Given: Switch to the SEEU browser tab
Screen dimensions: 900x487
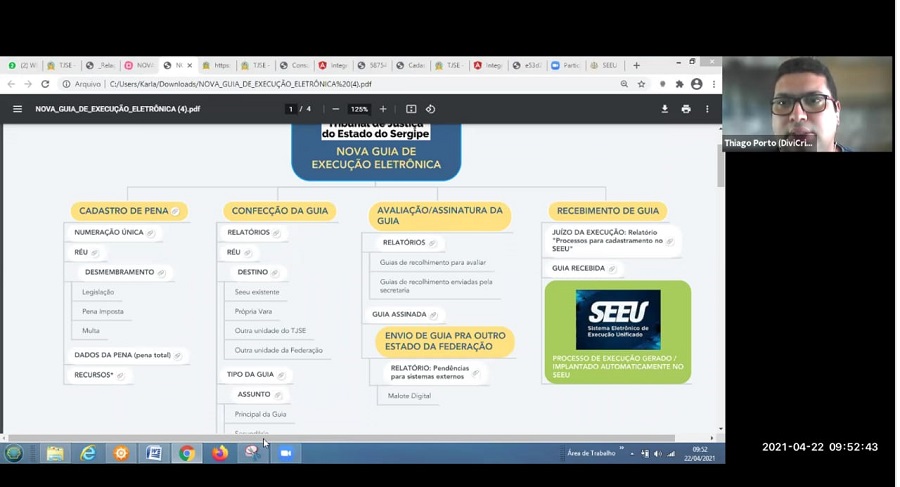Looking at the screenshot, I should (606, 65).
